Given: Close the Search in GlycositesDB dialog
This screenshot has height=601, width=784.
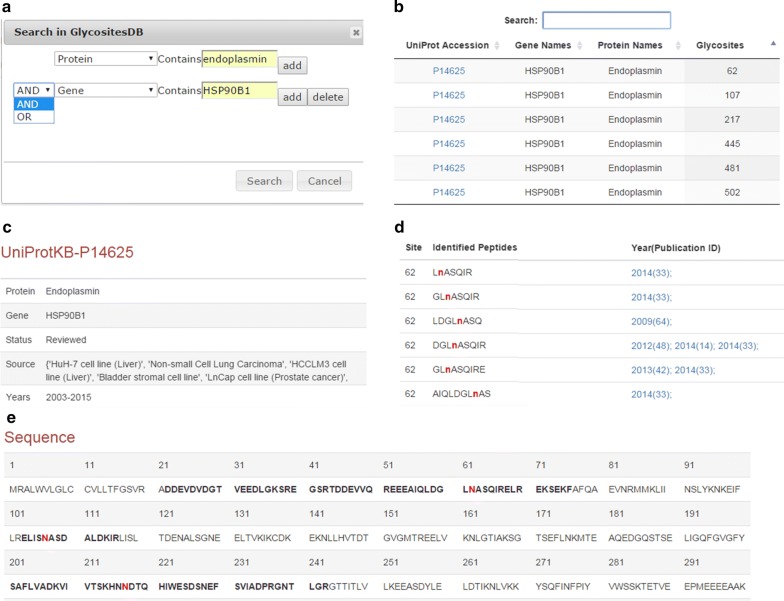Looking at the screenshot, I should [356, 32].
